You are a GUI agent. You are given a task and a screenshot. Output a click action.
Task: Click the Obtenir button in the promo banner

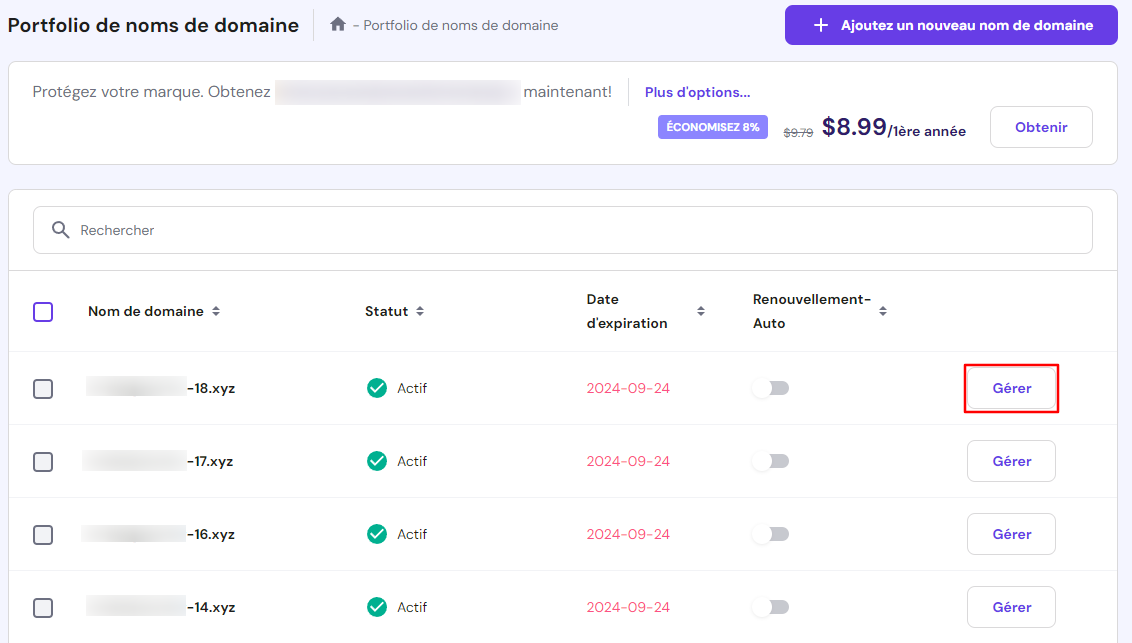tap(1041, 127)
